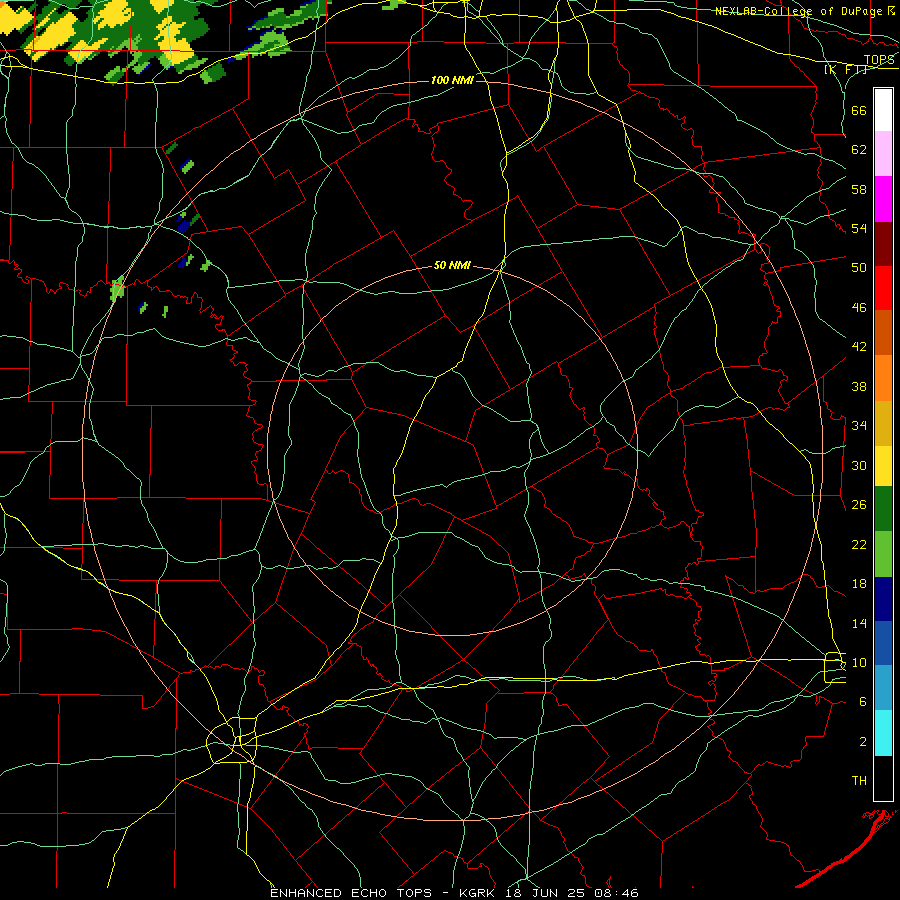Click the KFT unit label in legend
900x900 pixels.
pos(846,69)
